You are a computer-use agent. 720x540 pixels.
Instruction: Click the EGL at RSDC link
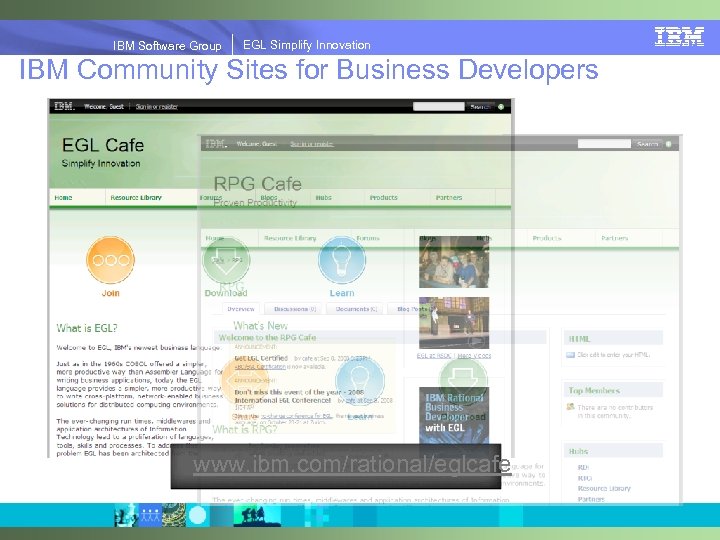[x=434, y=355]
